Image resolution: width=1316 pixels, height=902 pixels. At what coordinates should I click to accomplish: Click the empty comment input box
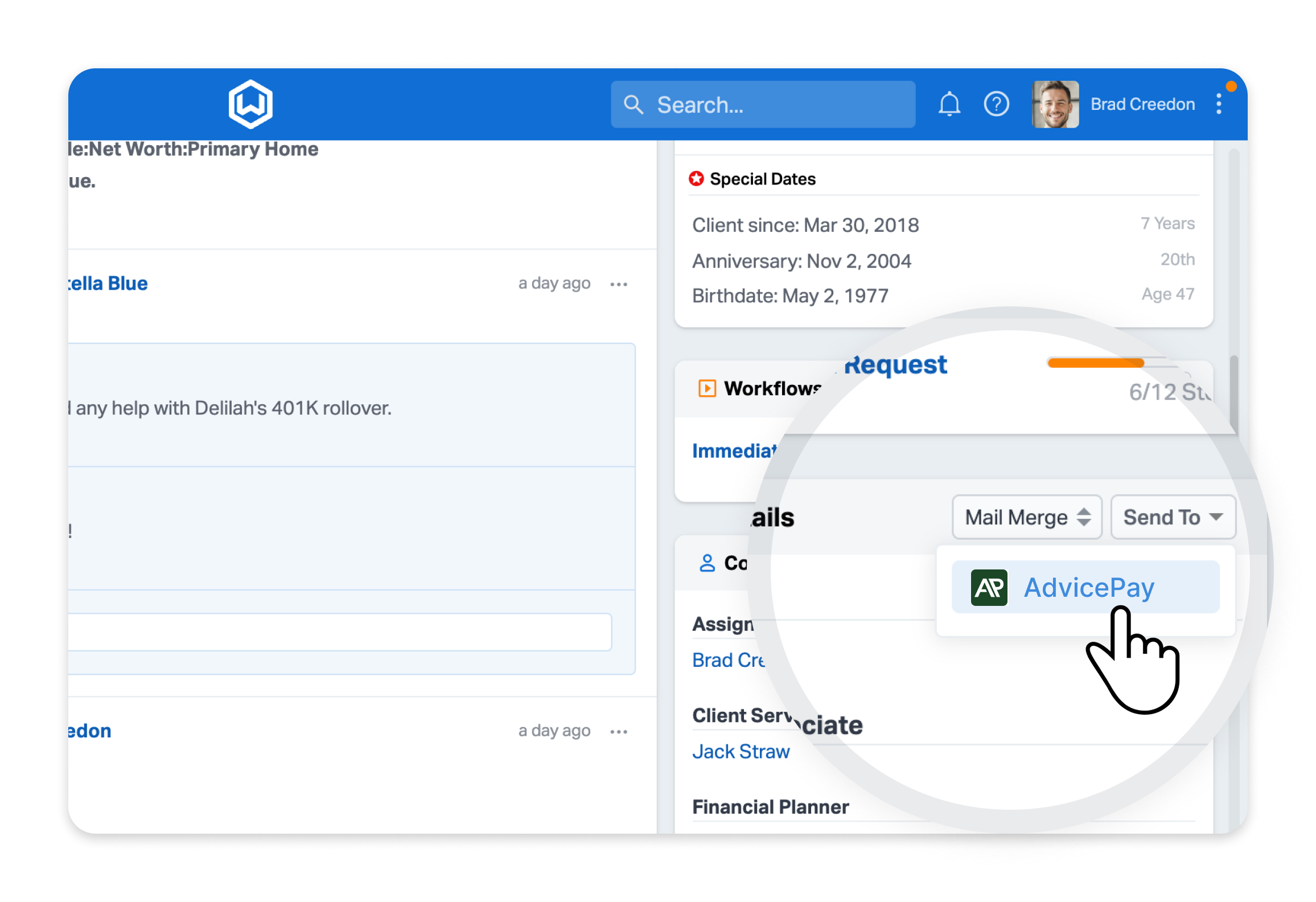[x=340, y=632]
